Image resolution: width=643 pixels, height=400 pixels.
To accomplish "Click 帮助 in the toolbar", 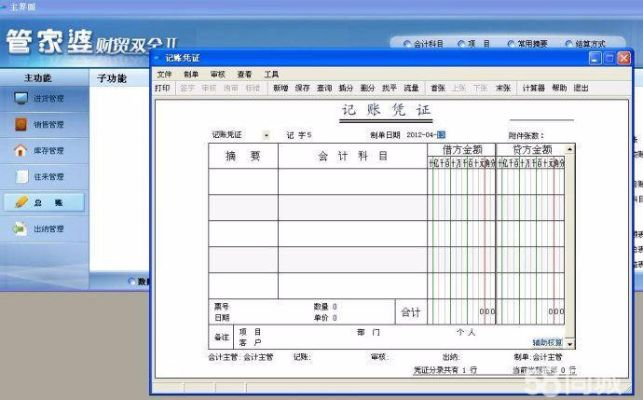I will (x=559, y=88).
